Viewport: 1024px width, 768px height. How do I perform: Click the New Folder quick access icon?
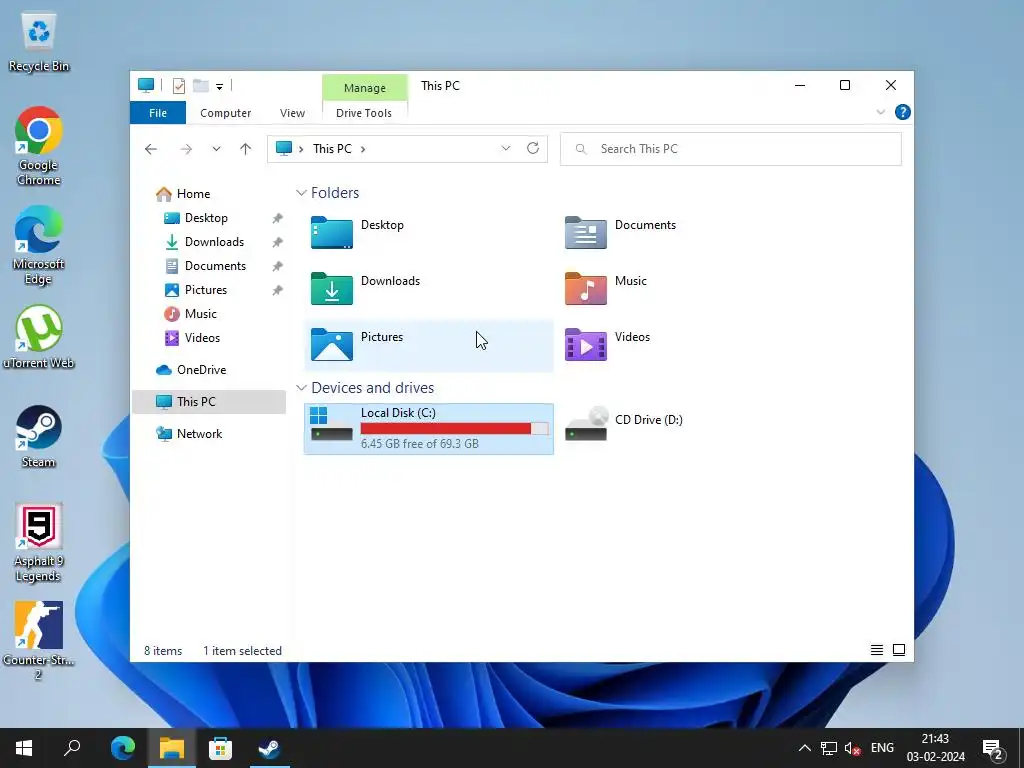tap(200, 86)
